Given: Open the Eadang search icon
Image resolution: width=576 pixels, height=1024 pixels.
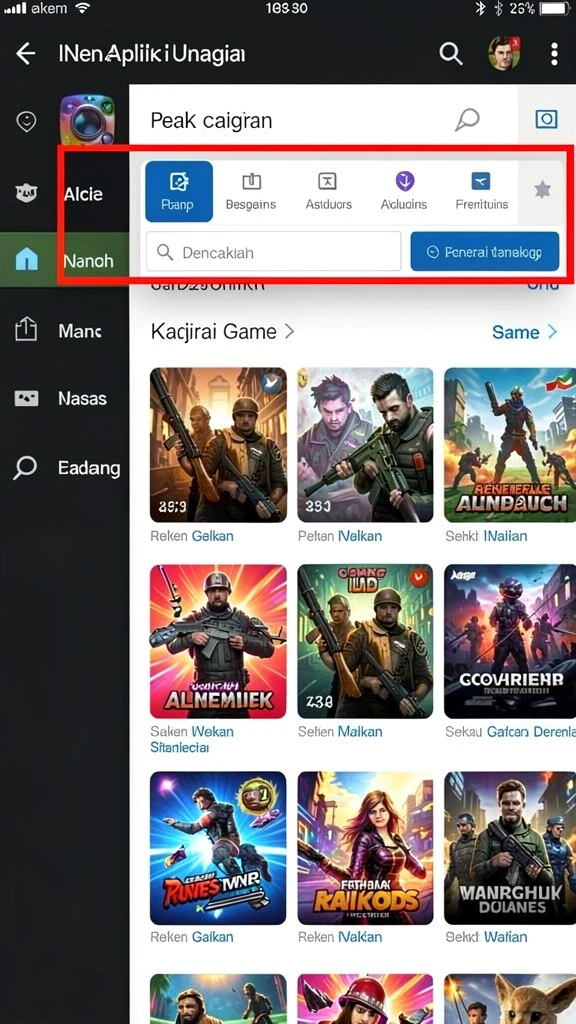Looking at the screenshot, I should pyautogui.click(x=25, y=468).
